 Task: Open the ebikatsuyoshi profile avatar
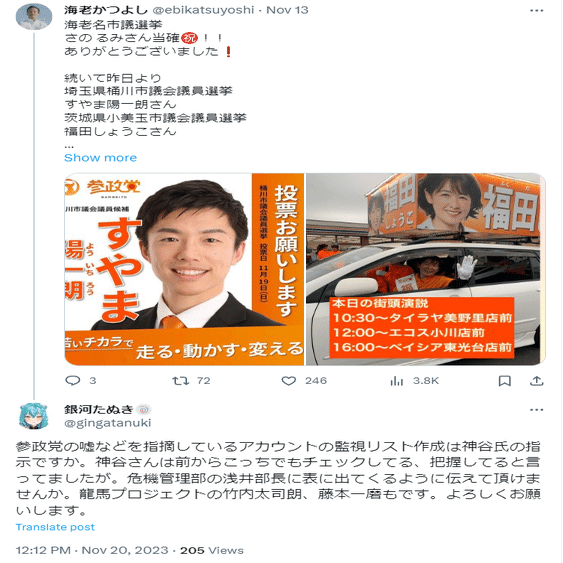pos(34,17)
